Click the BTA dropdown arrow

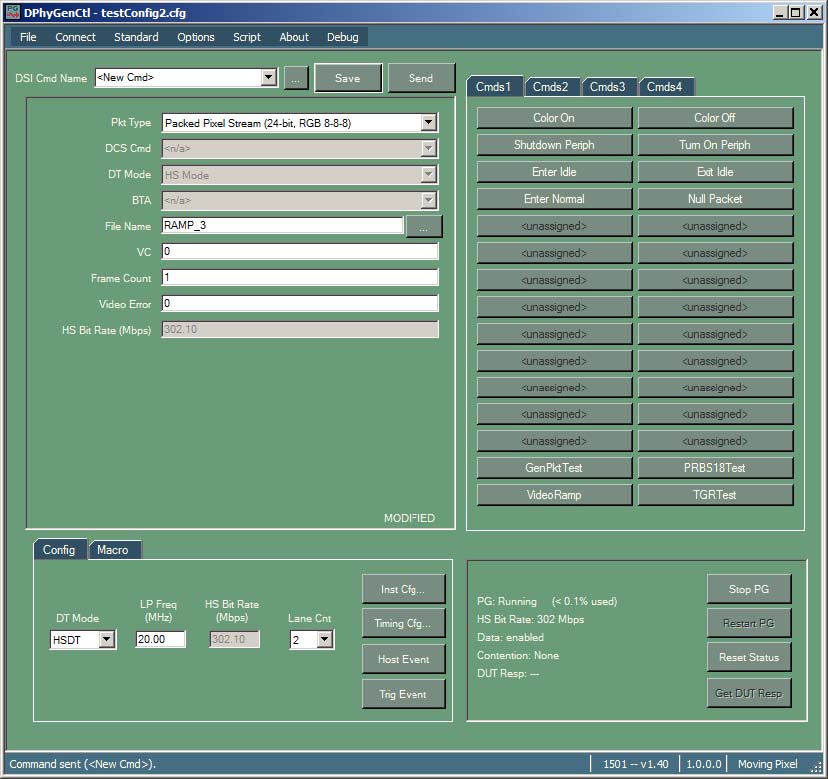429,200
